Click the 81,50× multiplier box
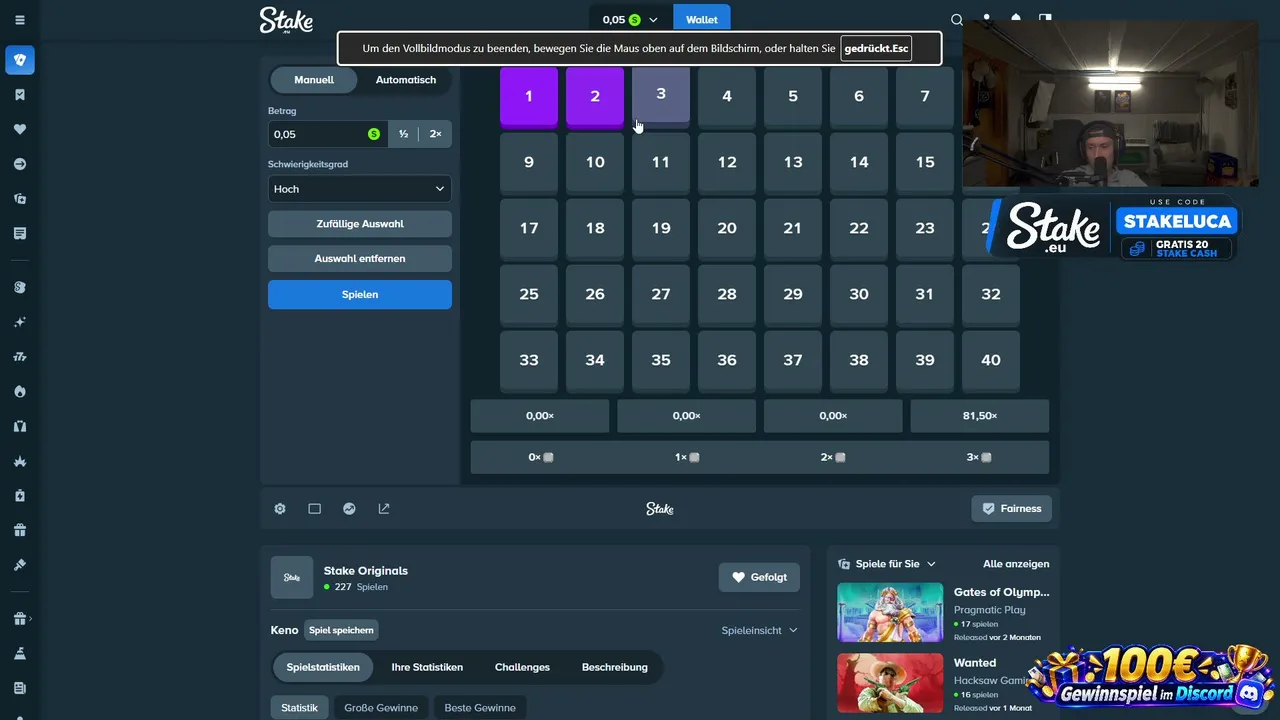 click(x=980, y=416)
